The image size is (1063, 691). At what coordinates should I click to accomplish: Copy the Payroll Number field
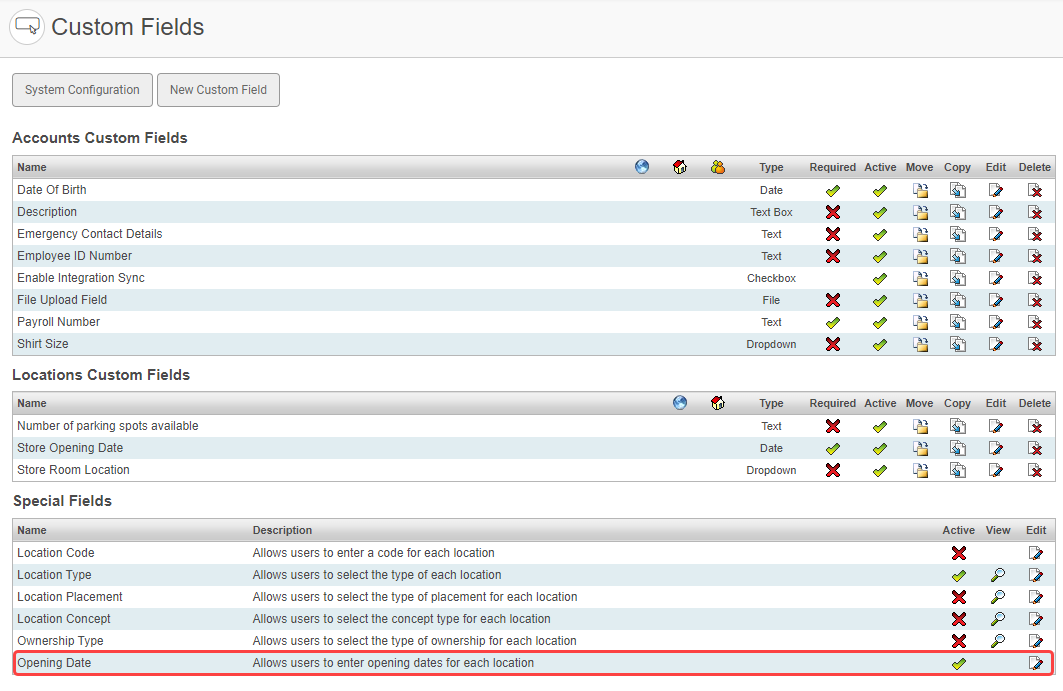tap(957, 322)
